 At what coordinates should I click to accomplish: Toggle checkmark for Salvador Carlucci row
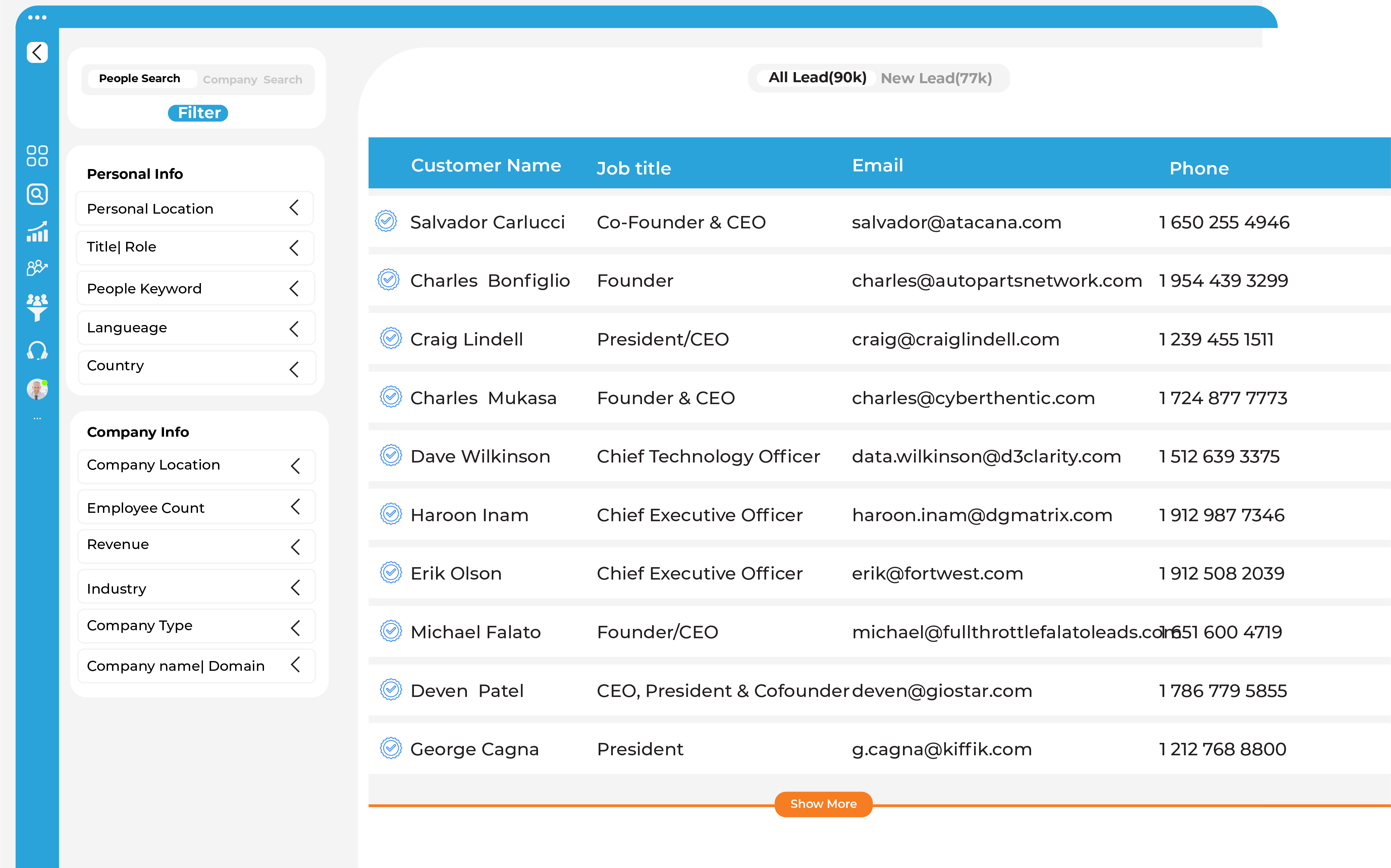[x=386, y=221]
